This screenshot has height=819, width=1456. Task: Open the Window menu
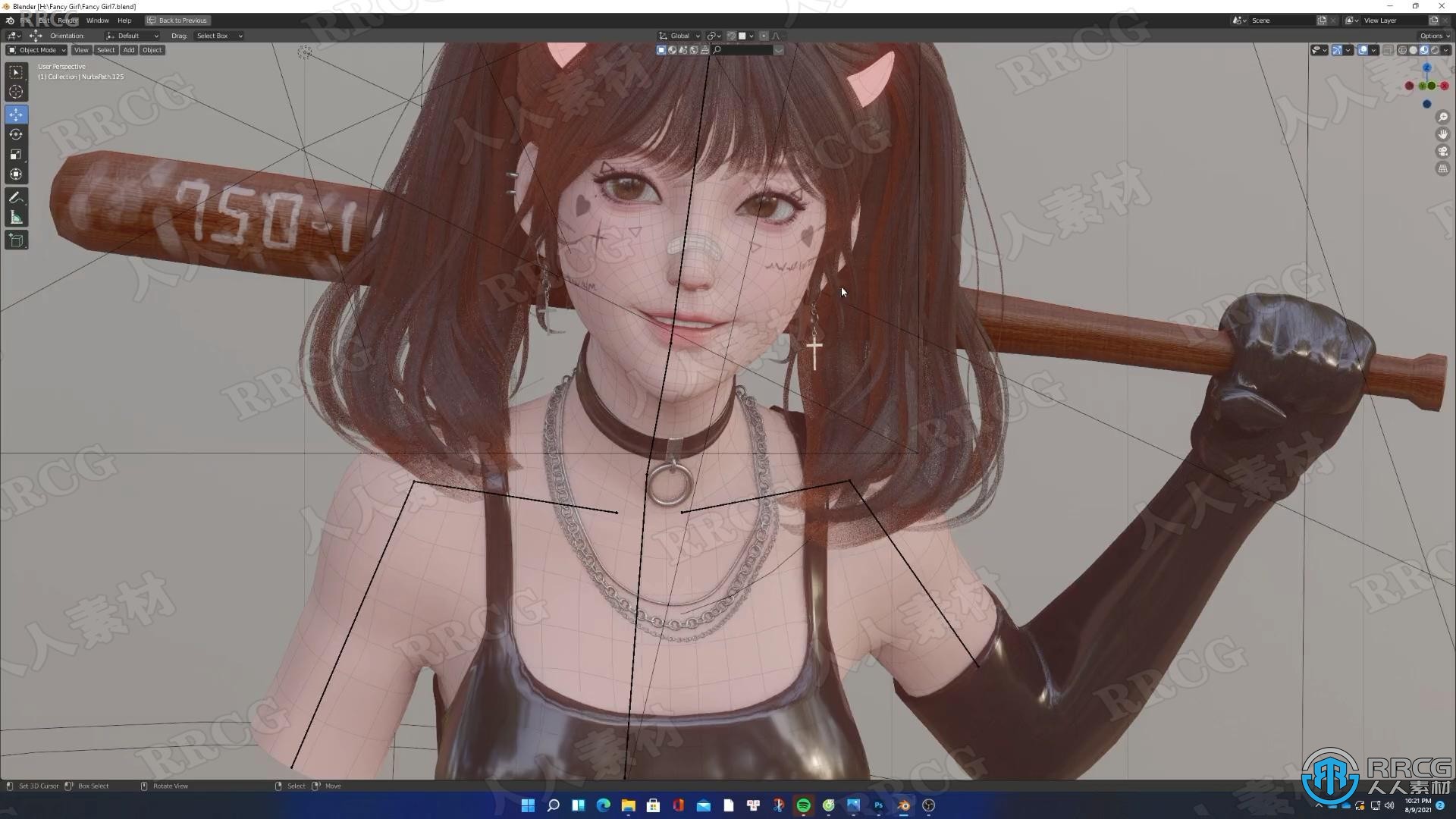point(97,20)
